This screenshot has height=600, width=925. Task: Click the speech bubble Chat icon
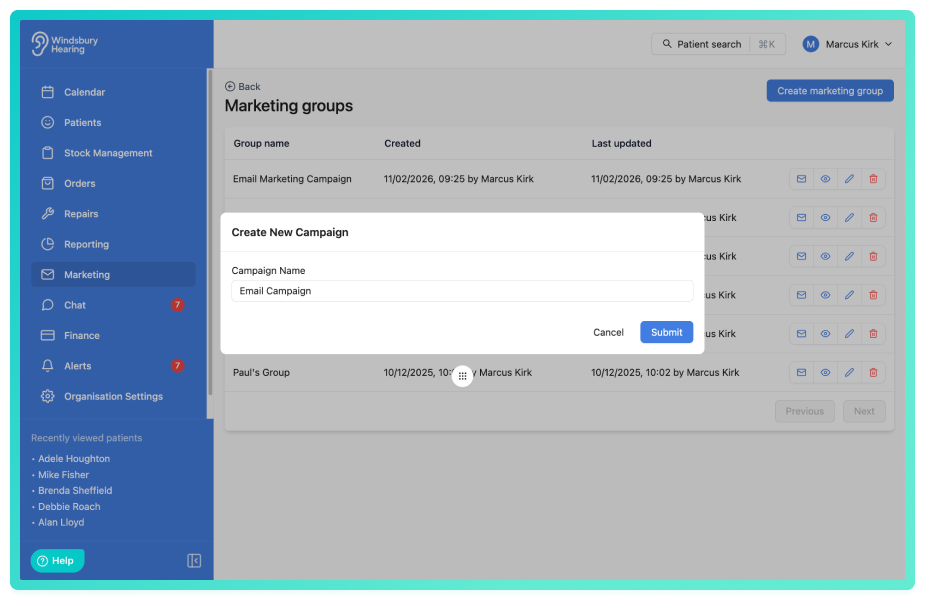(48, 305)
